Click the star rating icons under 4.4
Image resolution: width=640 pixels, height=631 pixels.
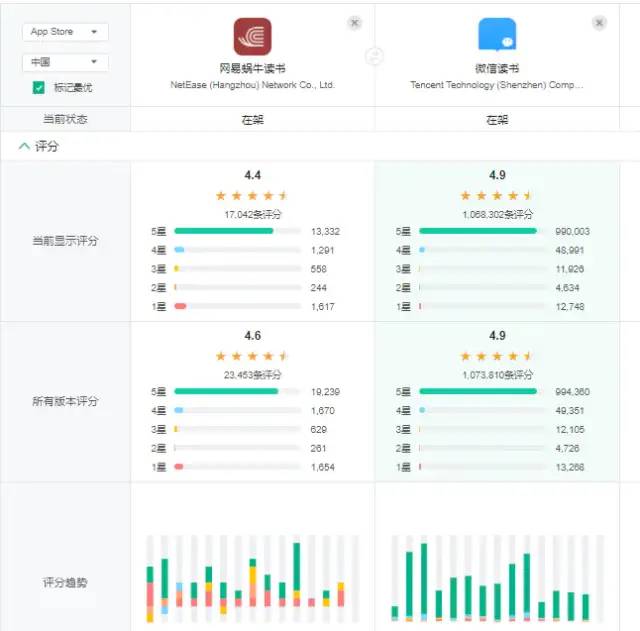(252, 196)
